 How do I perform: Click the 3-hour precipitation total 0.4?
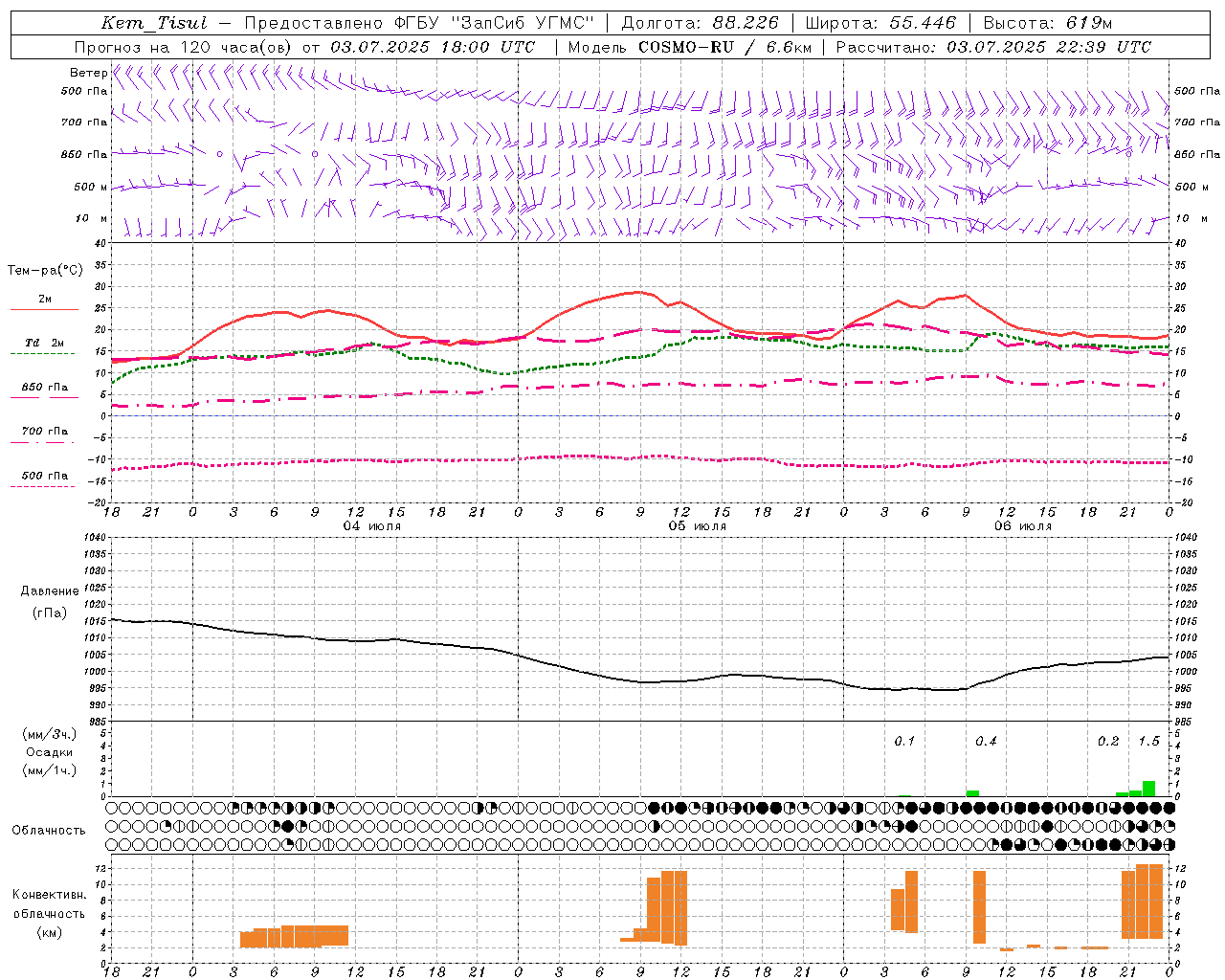click(986, 741)
